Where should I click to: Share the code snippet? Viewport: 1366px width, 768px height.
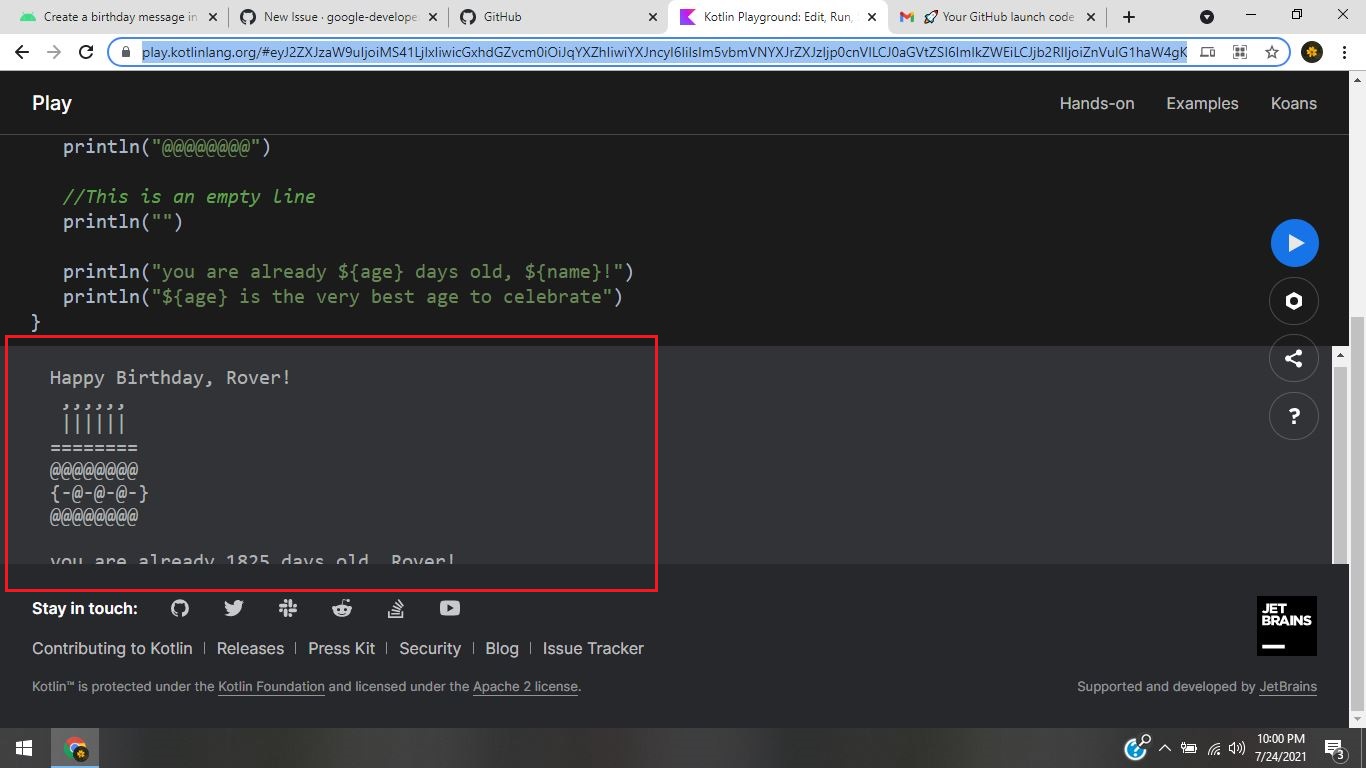1294,358
